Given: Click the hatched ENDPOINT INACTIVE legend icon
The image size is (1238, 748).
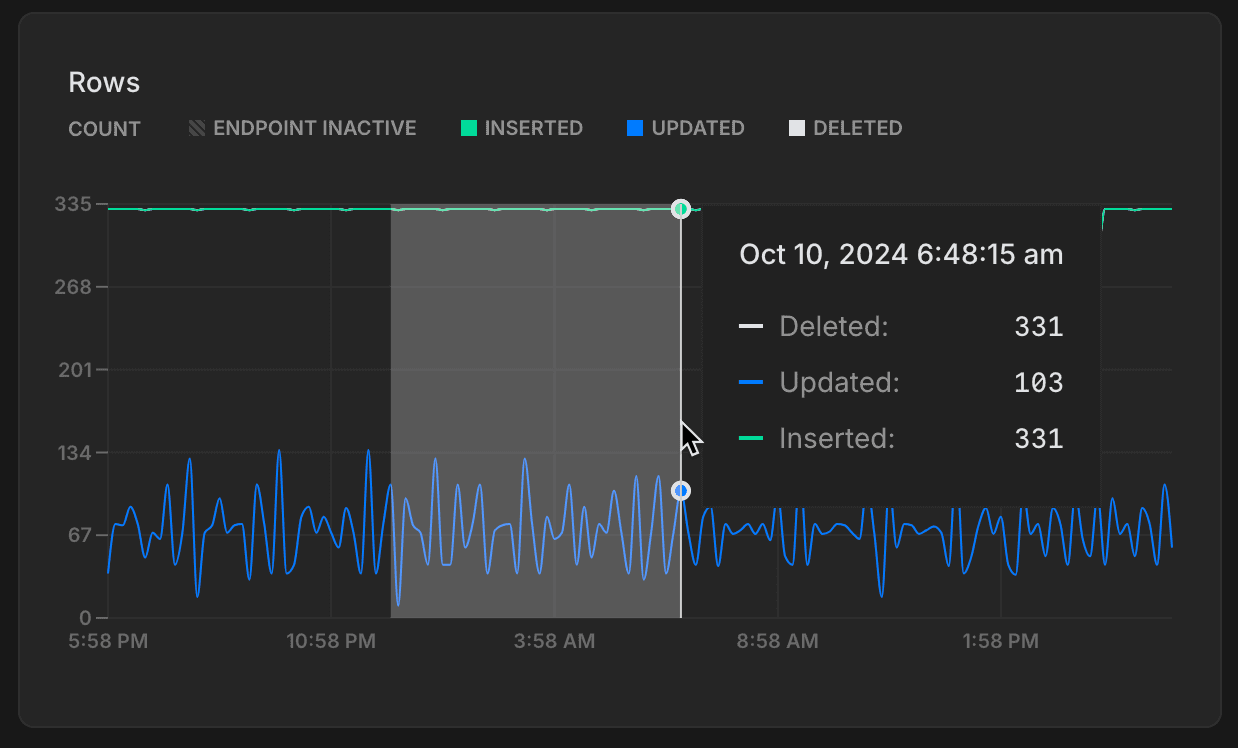Looking at the screenshot, I should point(196,128).
